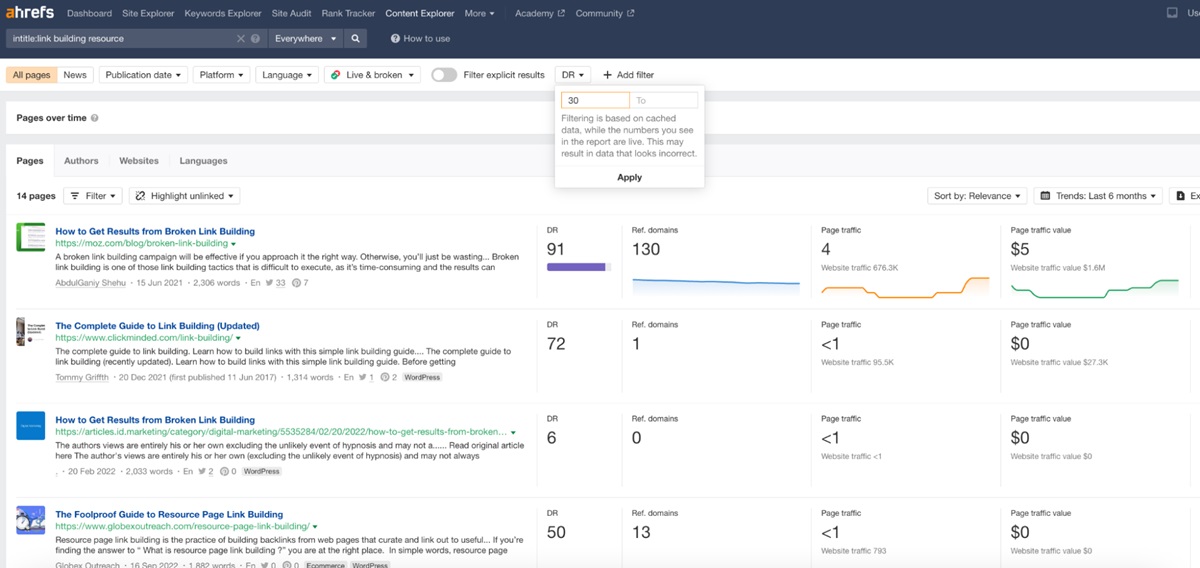Open Site Audit in top navigation

(x=291, y=13)
